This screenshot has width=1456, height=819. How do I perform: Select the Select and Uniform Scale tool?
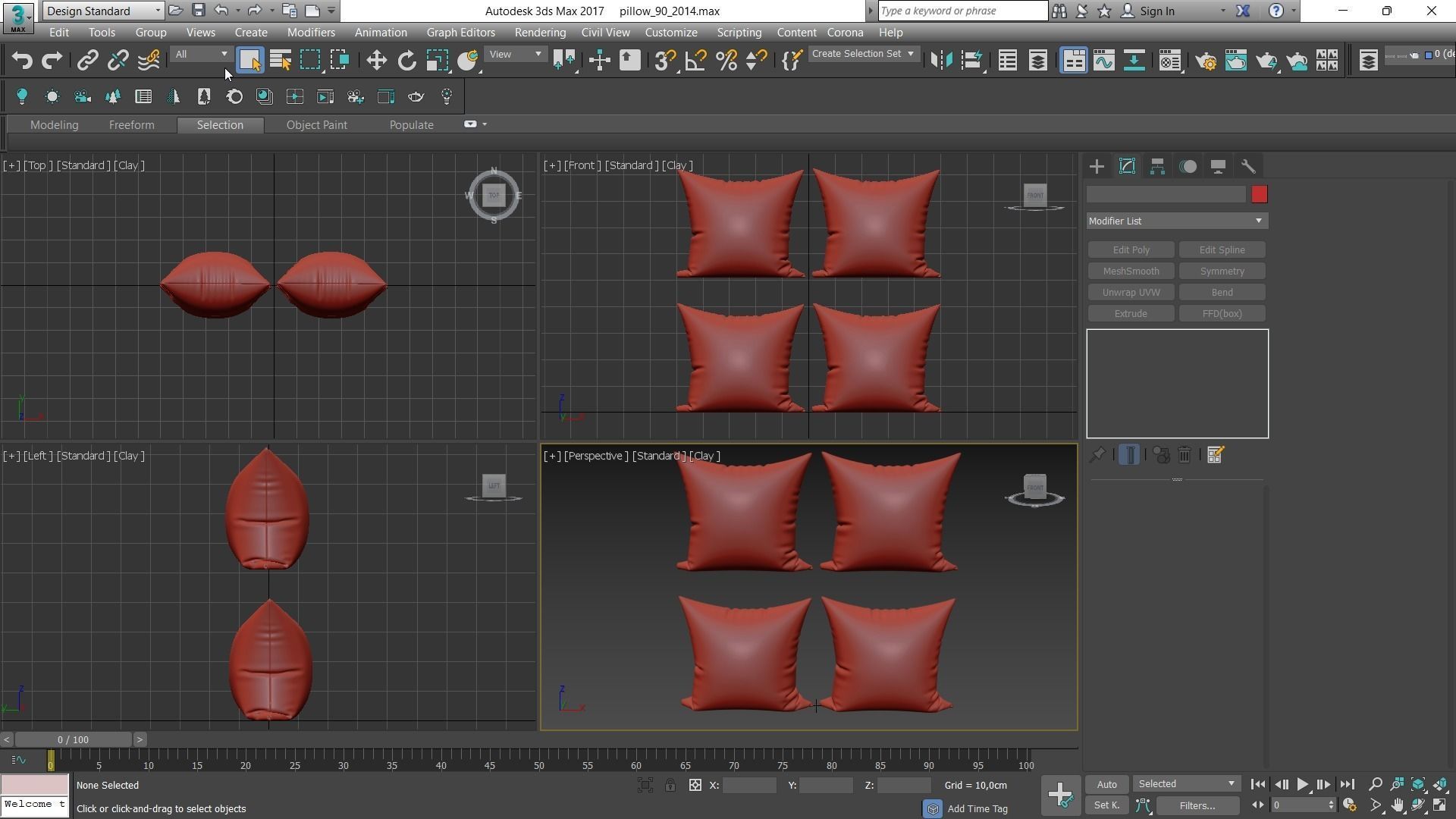click(438, 60)
